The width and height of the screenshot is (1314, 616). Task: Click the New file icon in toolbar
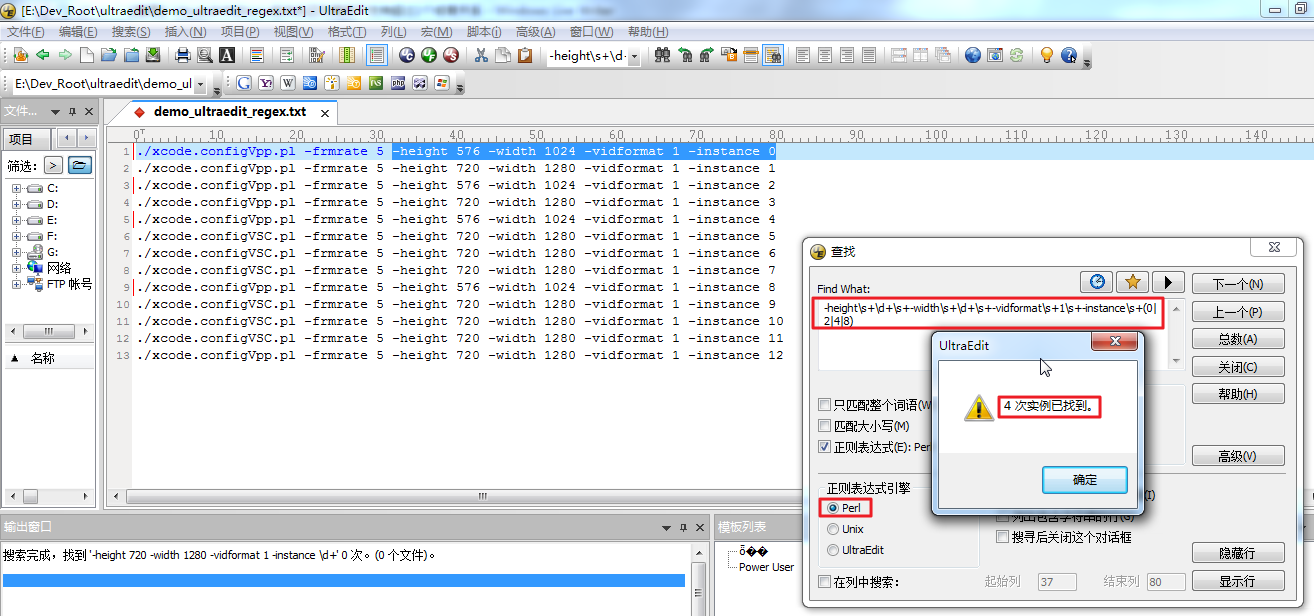coord(88,55)
